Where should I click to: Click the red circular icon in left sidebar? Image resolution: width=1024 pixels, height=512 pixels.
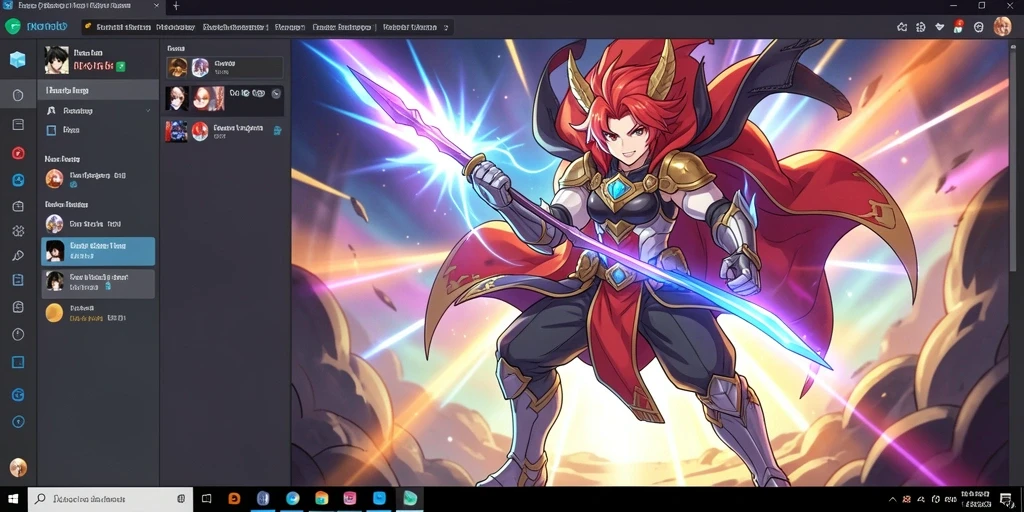pyautogui.click(x=18, y=153)
